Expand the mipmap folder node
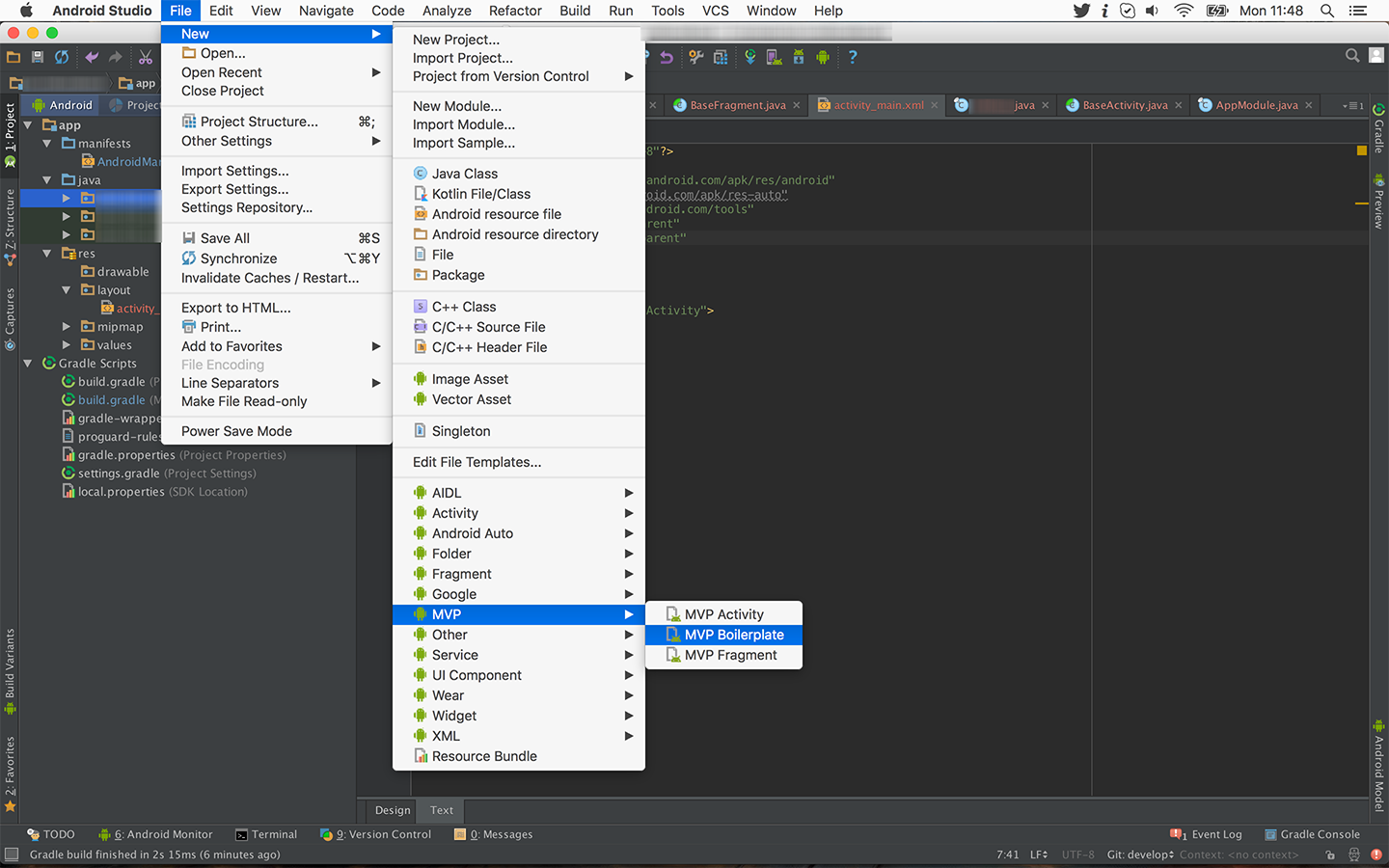The image size is (1389, 868). point(67,327)
